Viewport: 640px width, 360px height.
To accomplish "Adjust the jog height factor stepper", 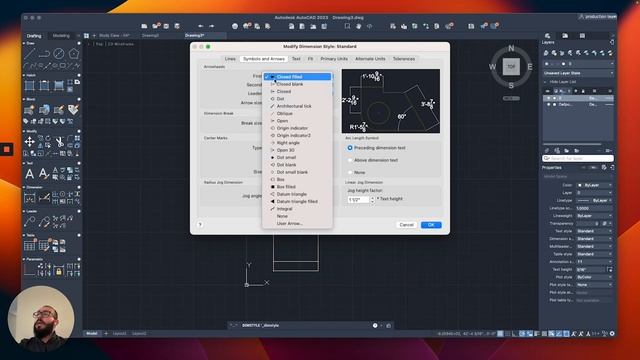I will (372, 199).
